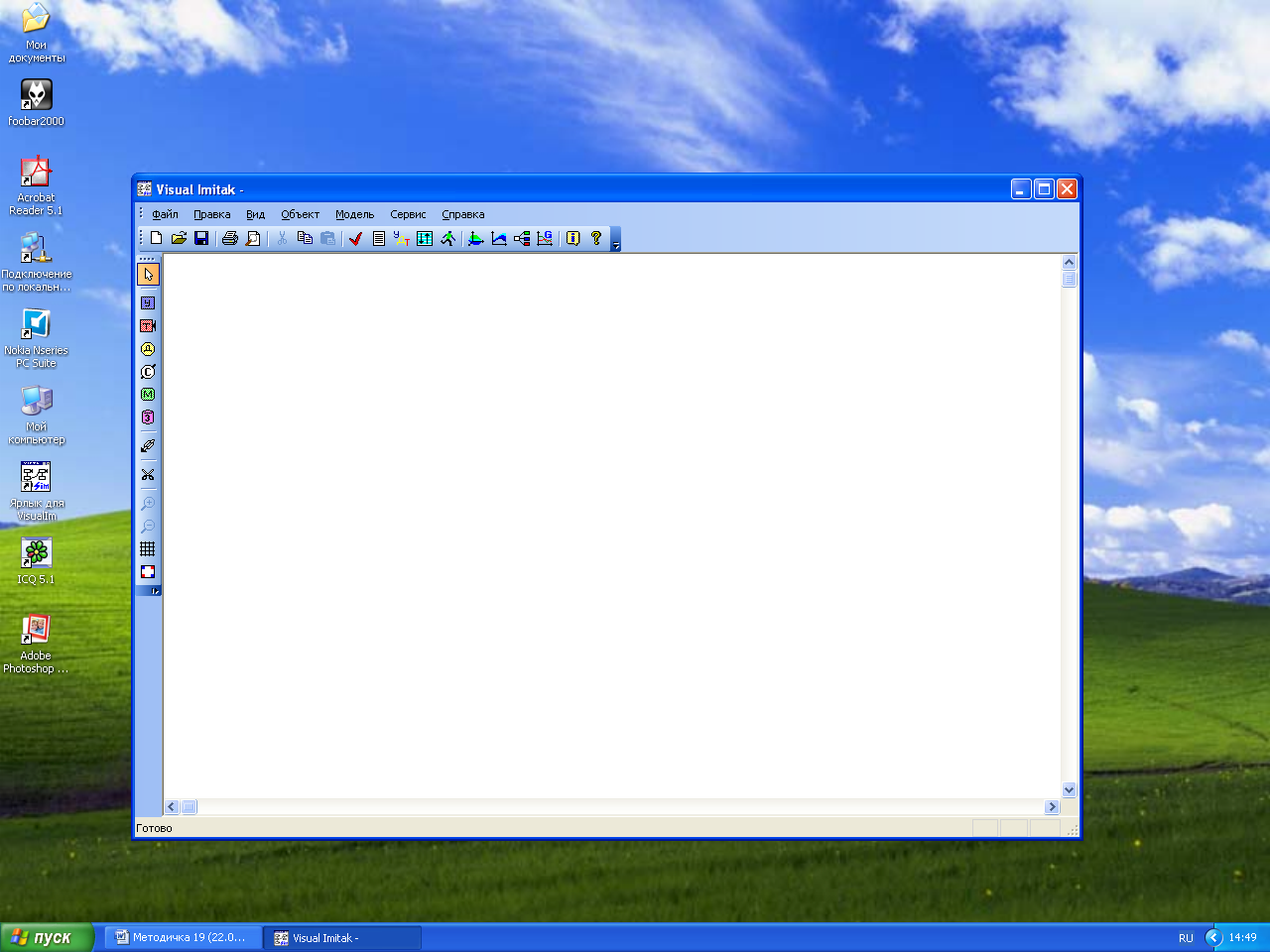Print using the printer toolbar icon
Screen dimensions: 1270x952
tap(230, 238)
